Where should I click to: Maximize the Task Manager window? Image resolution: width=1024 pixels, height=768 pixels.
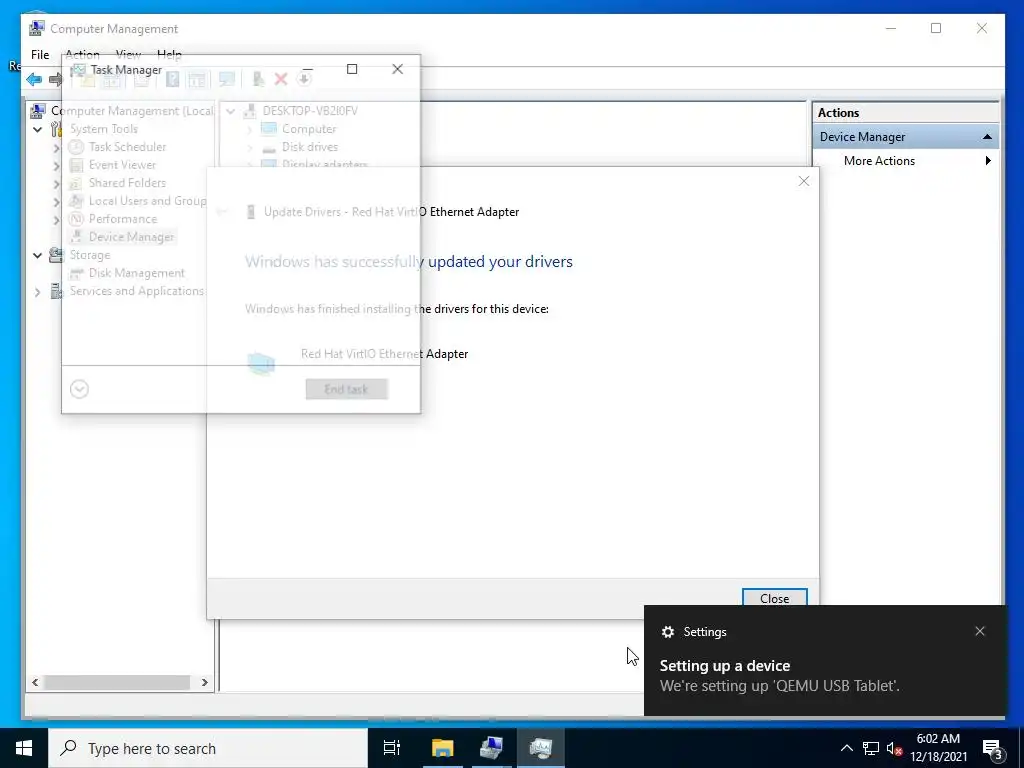point(352,69)
